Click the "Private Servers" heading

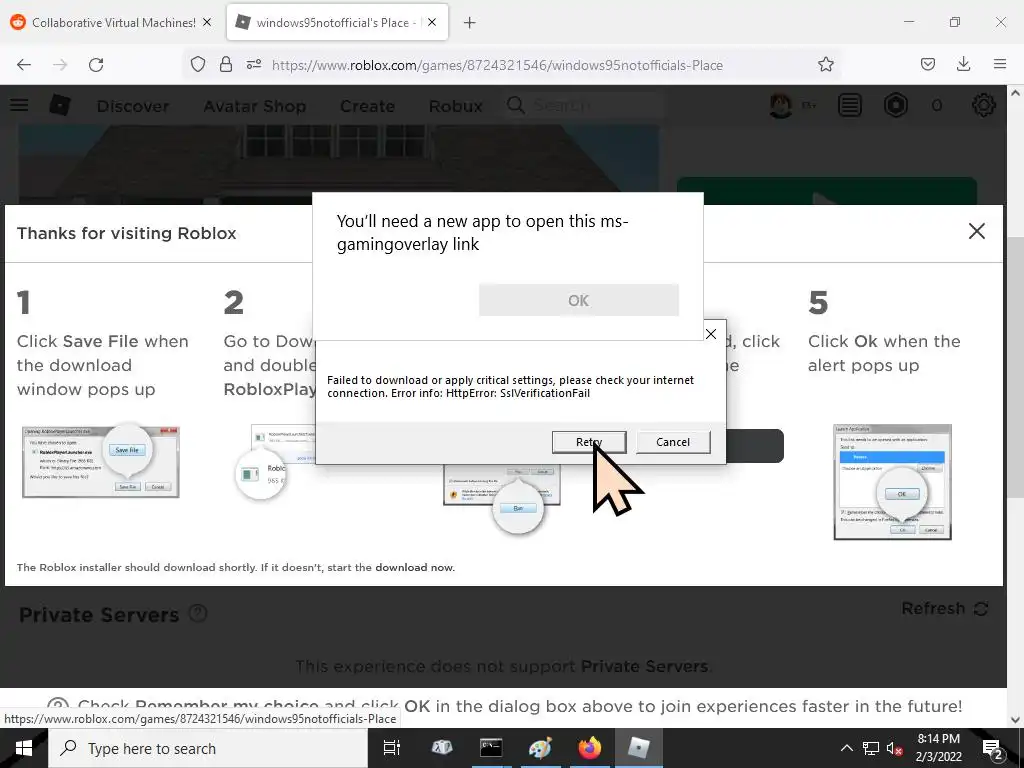pos(99,615)
